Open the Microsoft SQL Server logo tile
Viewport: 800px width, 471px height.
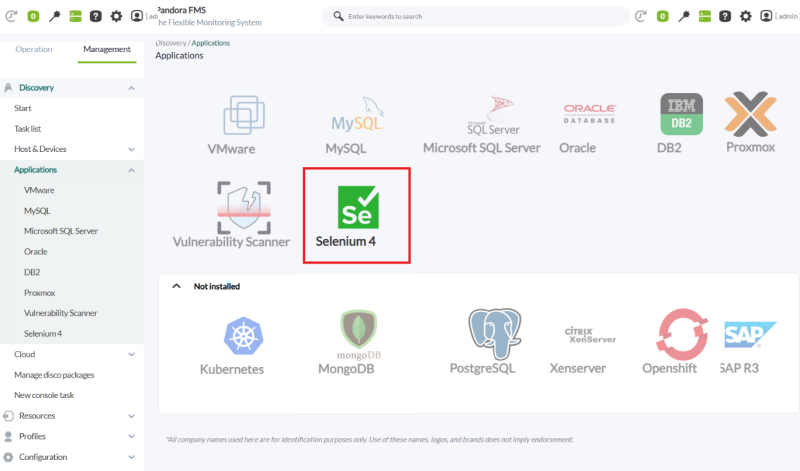pos(494,115)
